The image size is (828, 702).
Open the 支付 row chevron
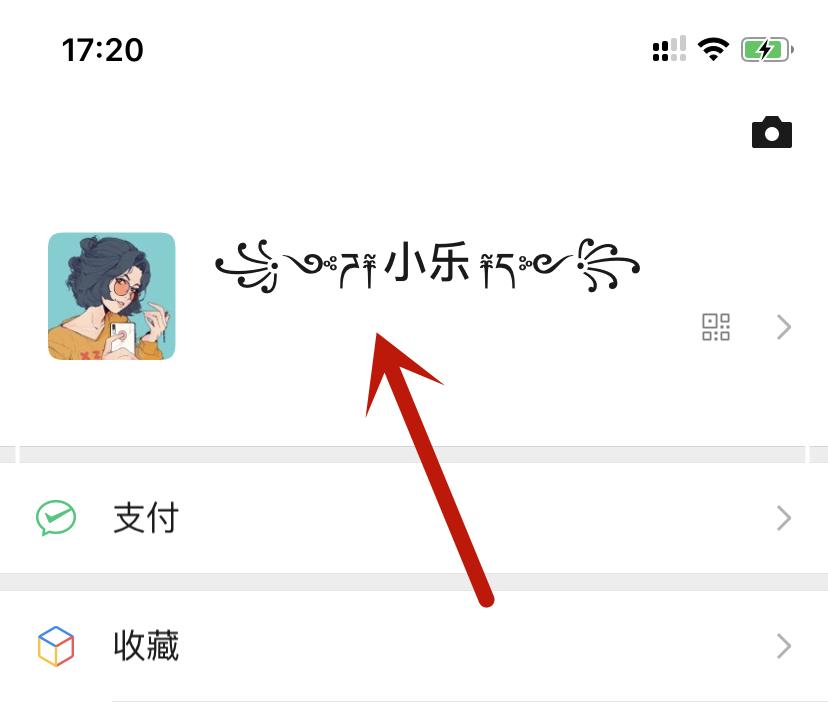[784, 518]
